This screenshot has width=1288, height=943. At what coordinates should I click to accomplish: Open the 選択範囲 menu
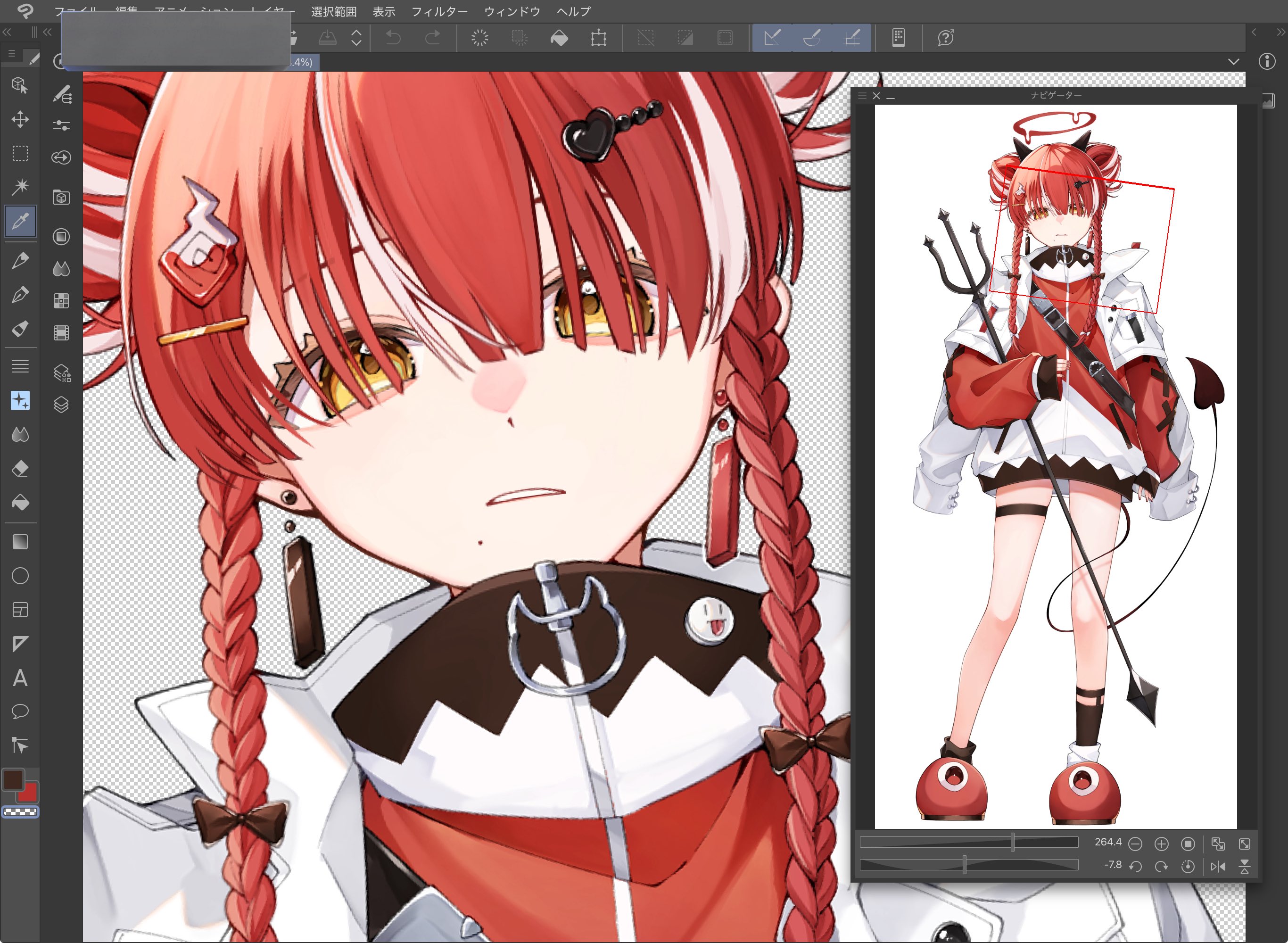click(333, 11)
